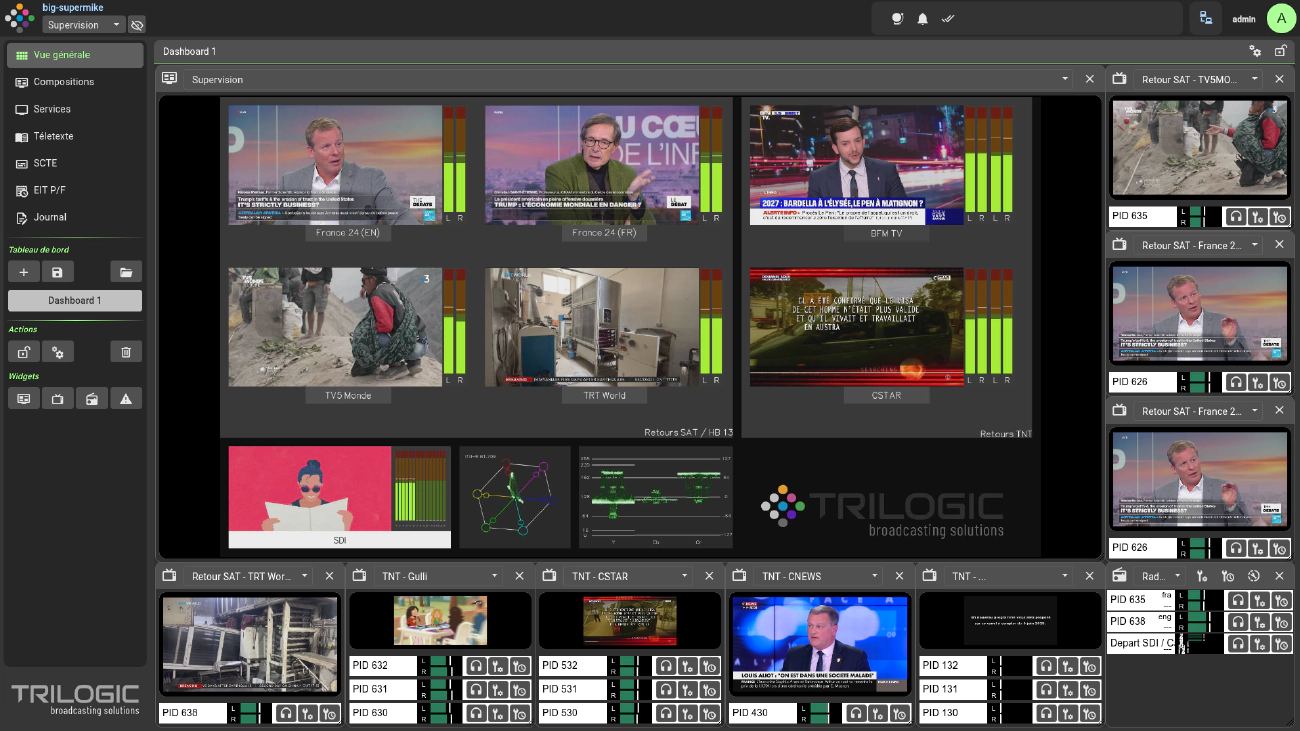Screen dimensions: 1300x731
Task: Expand Retour SAT - TRT Wor... dropdown
Action: [x=303, y=576]
